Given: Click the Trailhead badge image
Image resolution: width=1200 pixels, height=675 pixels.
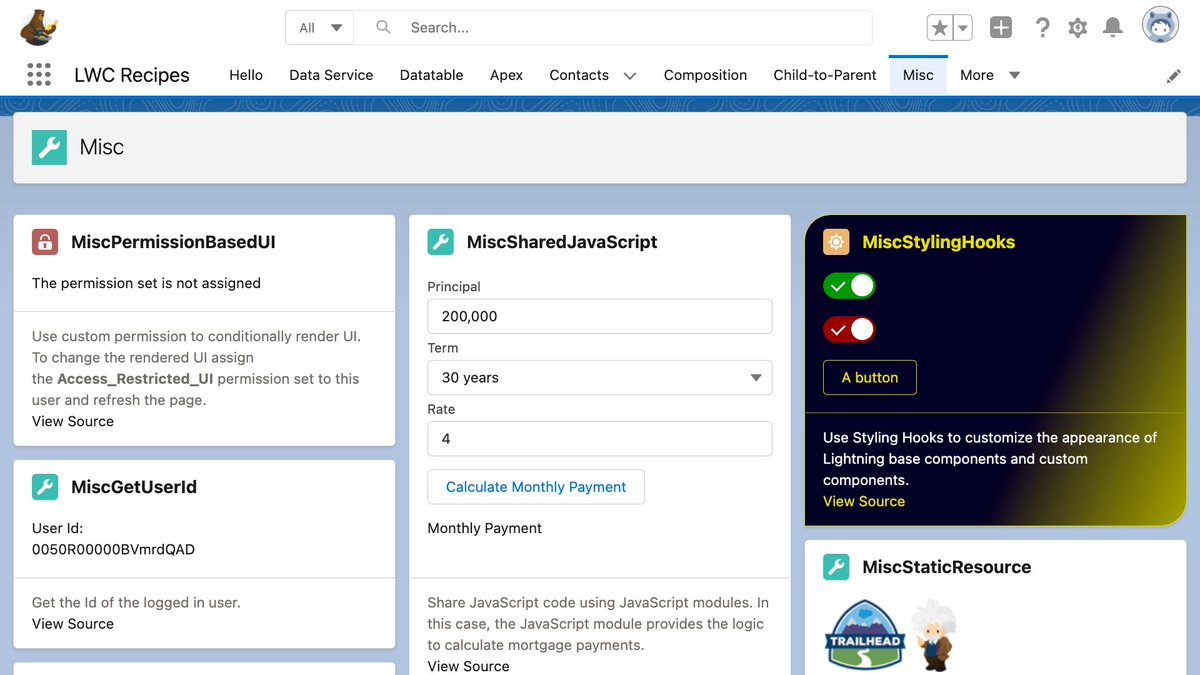Looking at the screenshot, I should 866,636.
